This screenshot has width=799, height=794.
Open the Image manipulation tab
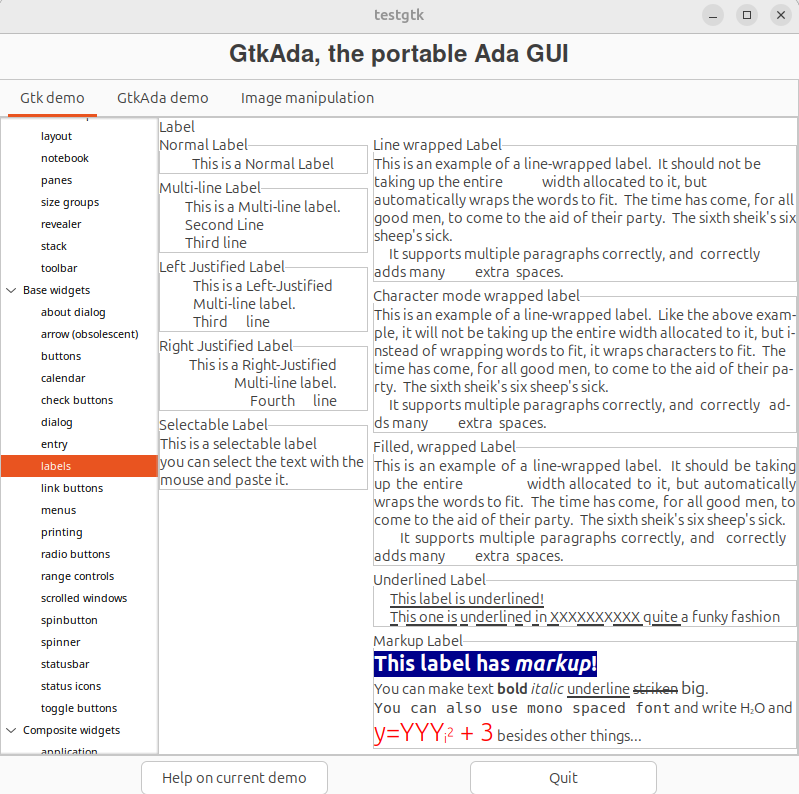(x=307, y=97)
